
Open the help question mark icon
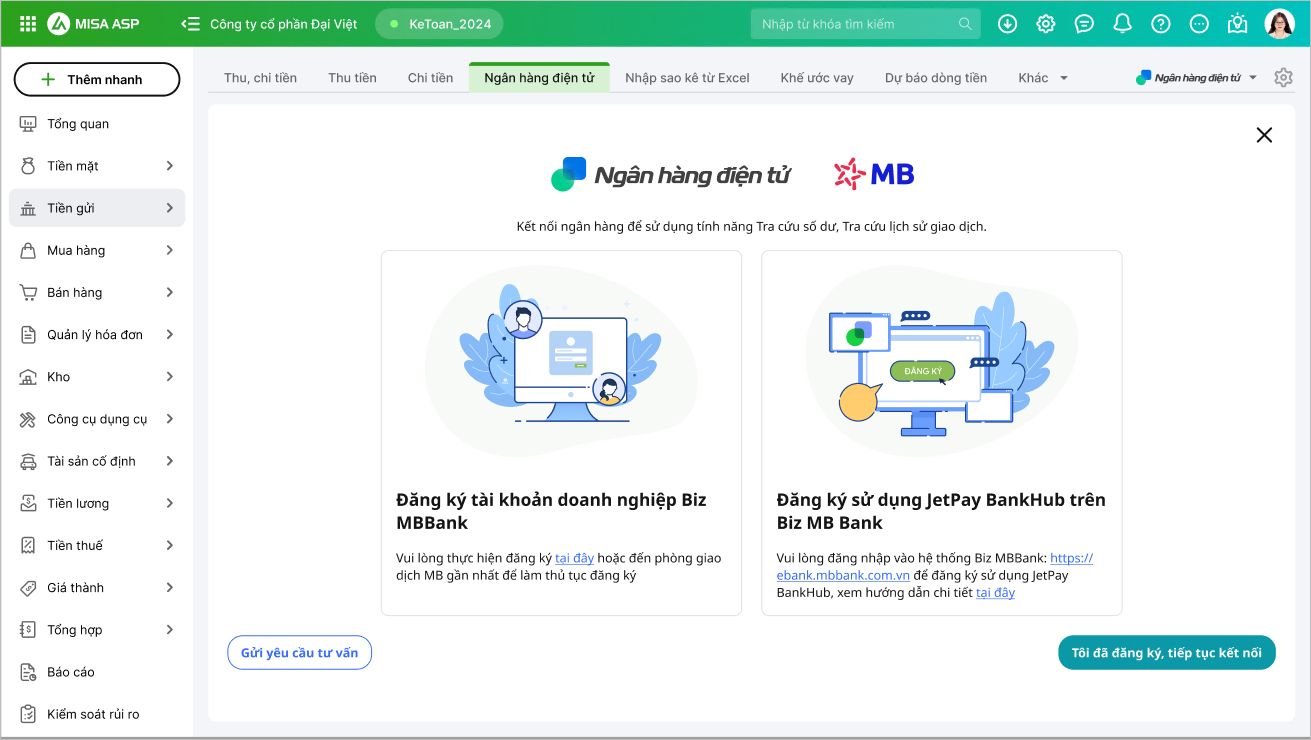click(x=1161, y=24)
